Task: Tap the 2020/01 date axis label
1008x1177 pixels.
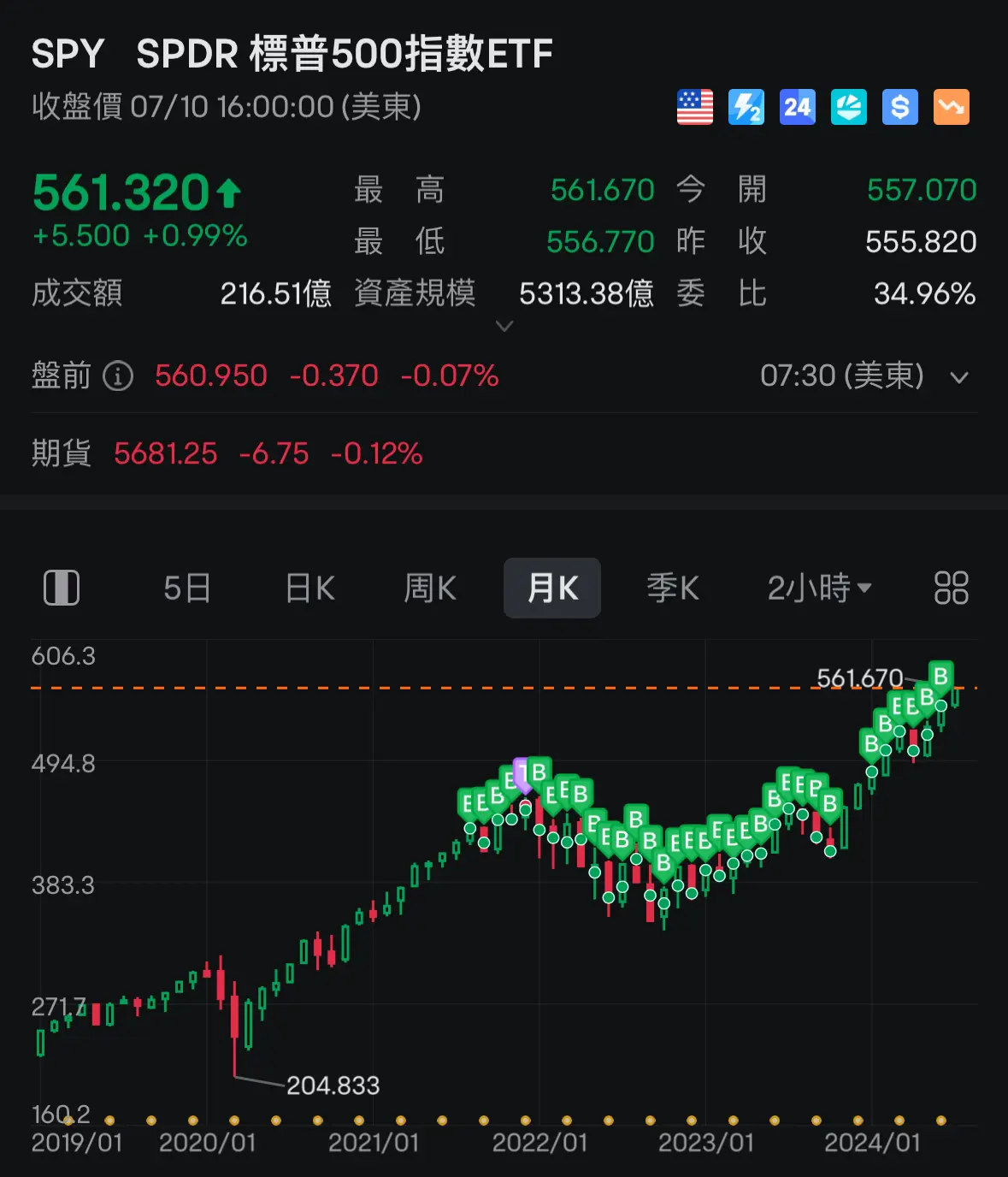Action: 208,1143
